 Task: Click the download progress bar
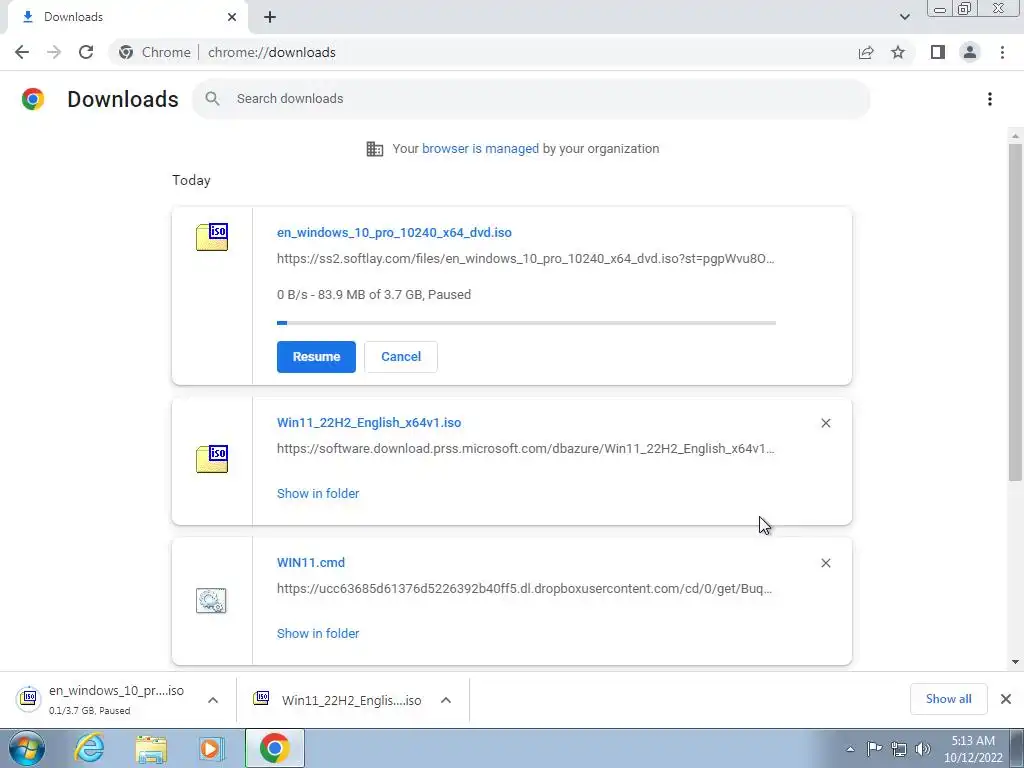[526, 323]
